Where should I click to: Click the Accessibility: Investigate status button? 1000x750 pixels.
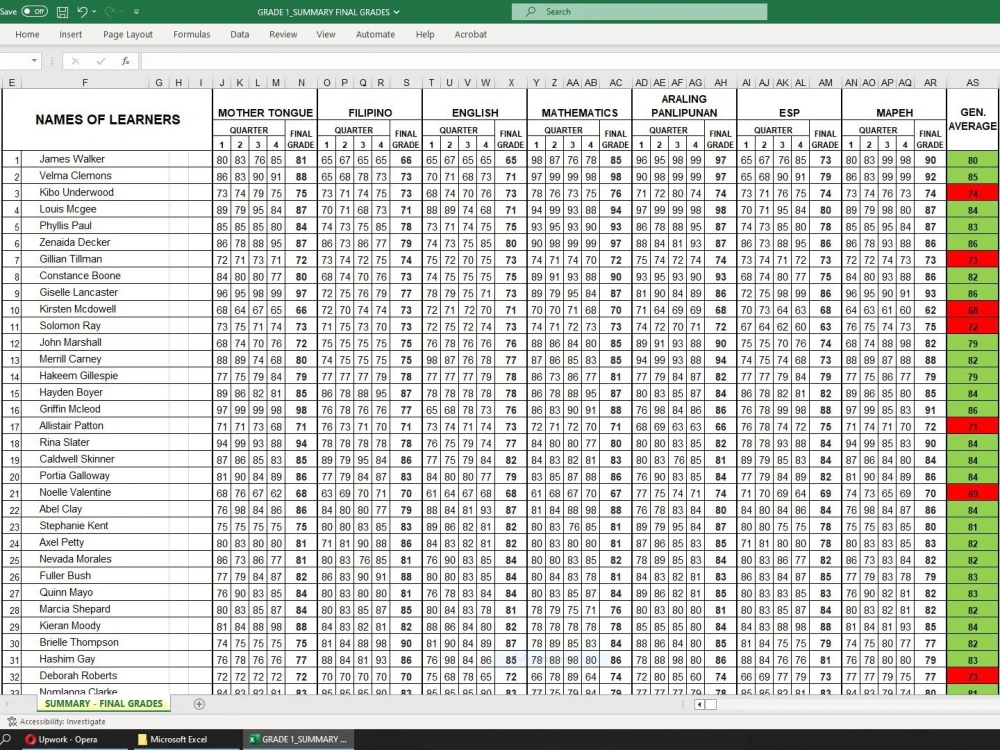pyautogui.click(x=56, y=721)
